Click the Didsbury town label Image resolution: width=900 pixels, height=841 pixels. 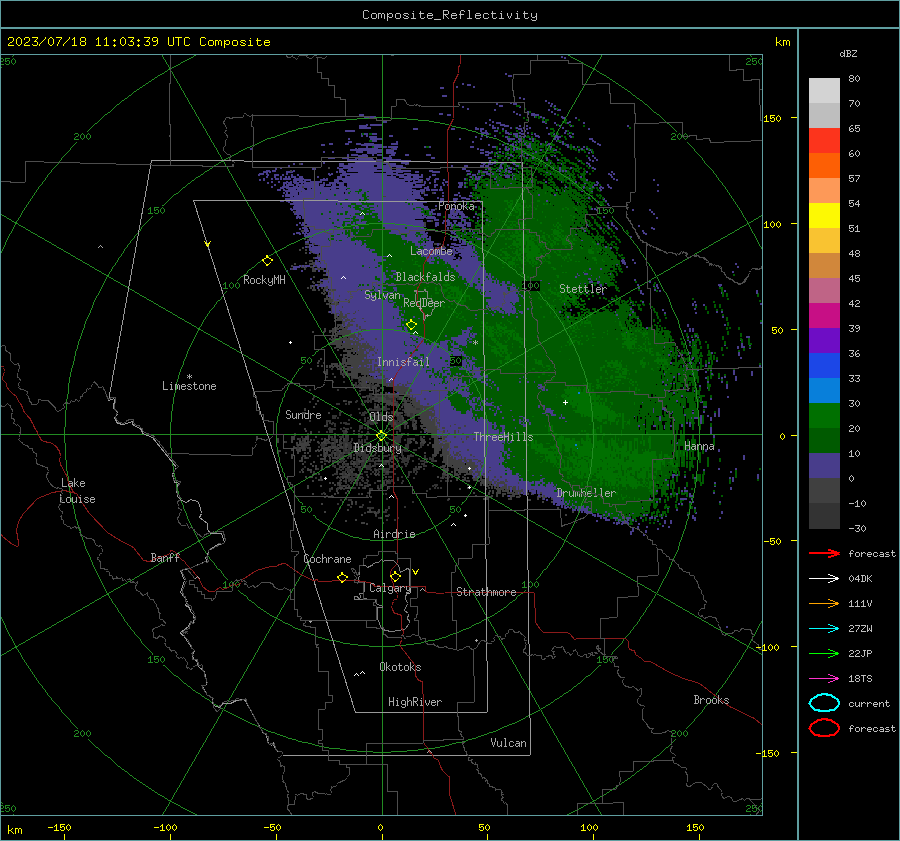(x=377, y=448)
